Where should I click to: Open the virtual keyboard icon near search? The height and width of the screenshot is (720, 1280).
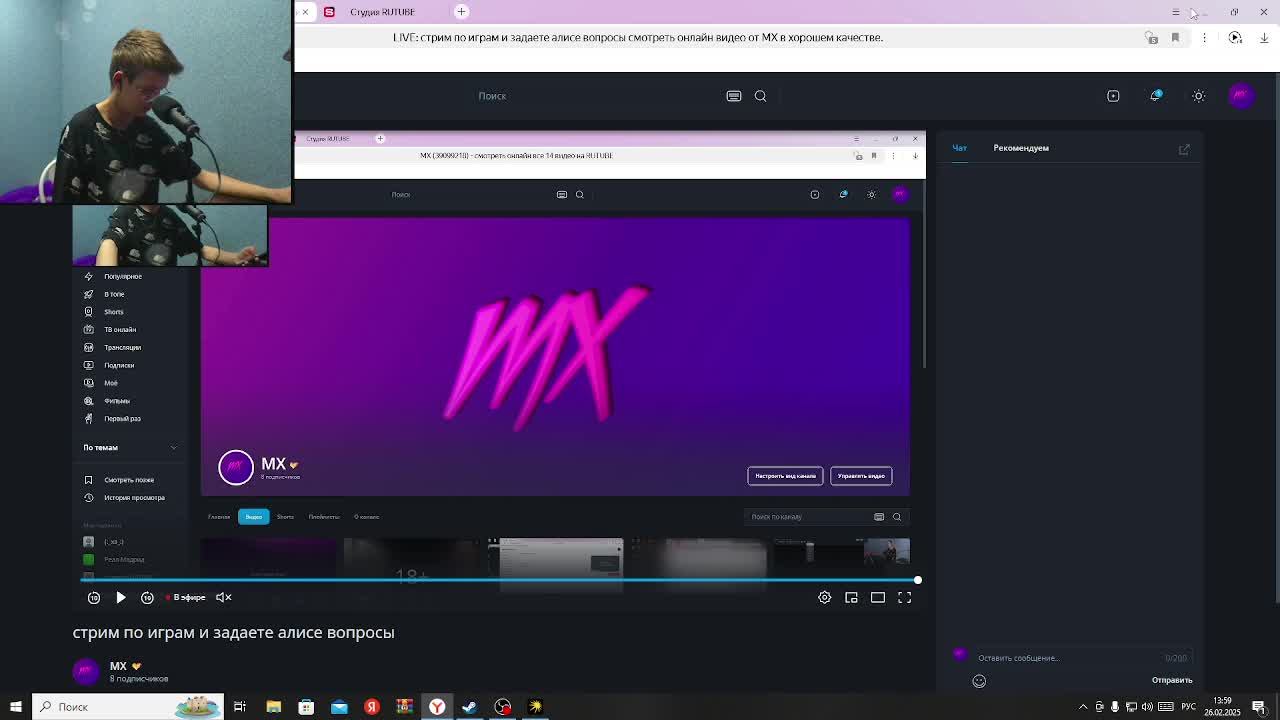coord(734,96)
